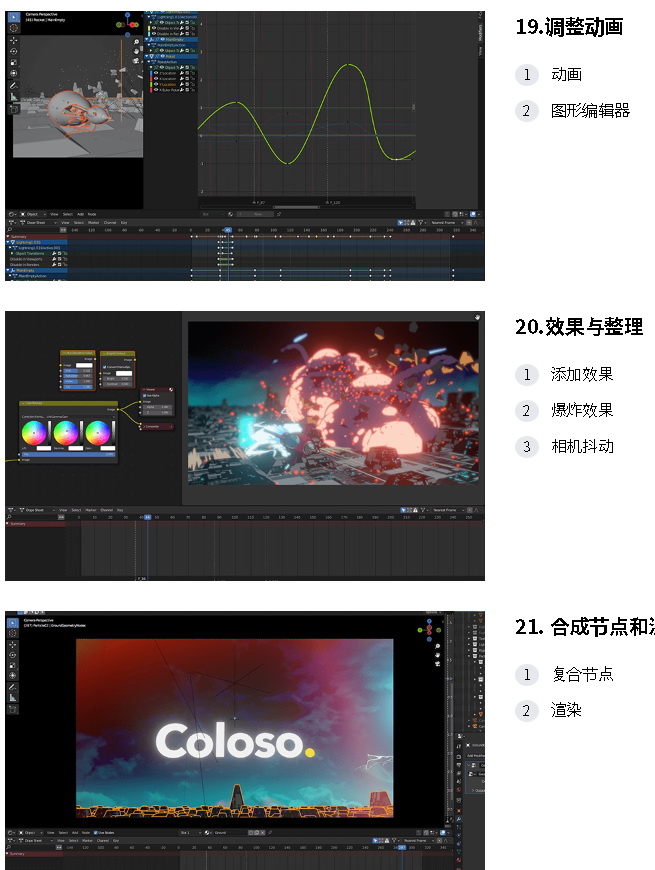Open lesson item 爆炸效果
655x870 pixels.
tap(582, 411)
